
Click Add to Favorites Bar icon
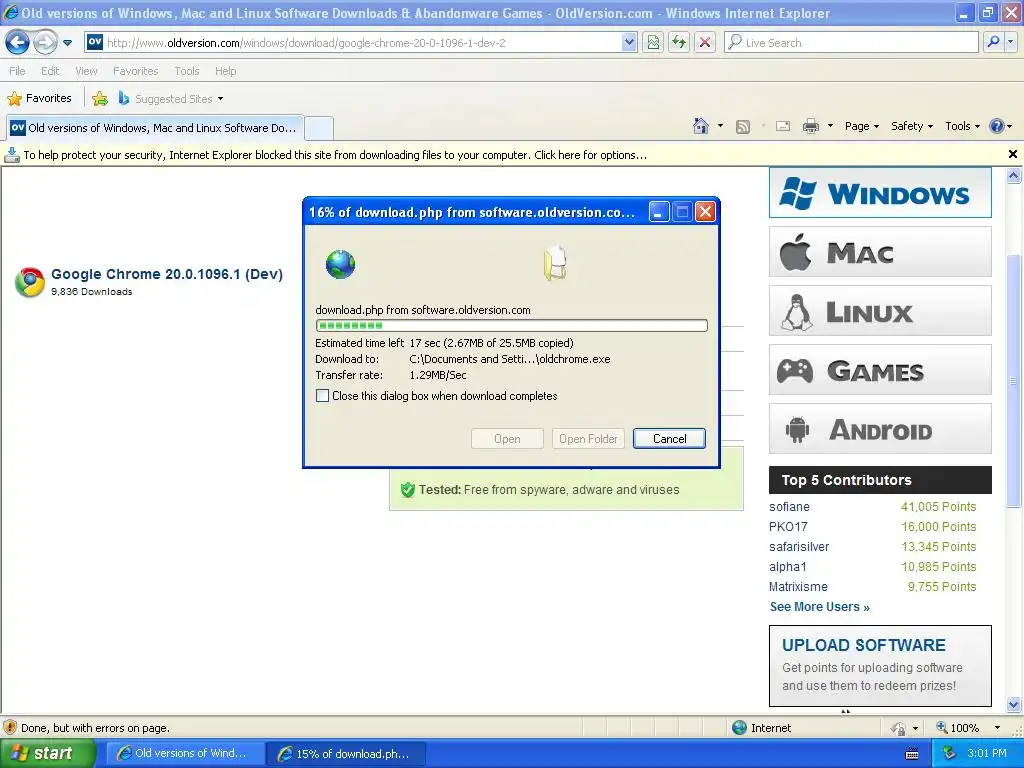[x=100, y=99]
